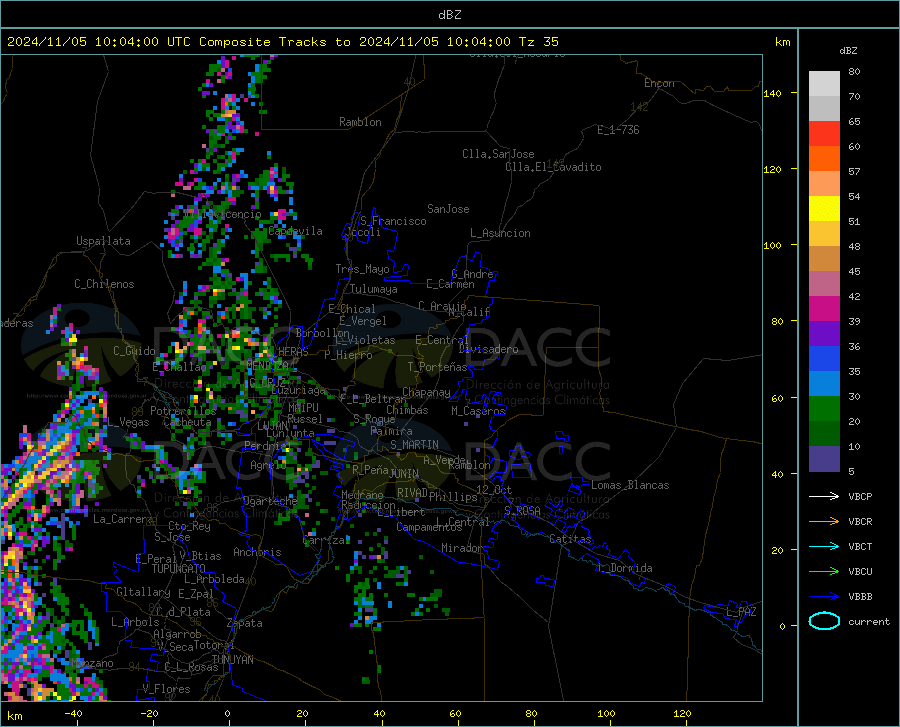The width and height of the screenshot is (900, 727).
Task: Click the dark green 20 dBZ swatch
Action: [824, 434]
